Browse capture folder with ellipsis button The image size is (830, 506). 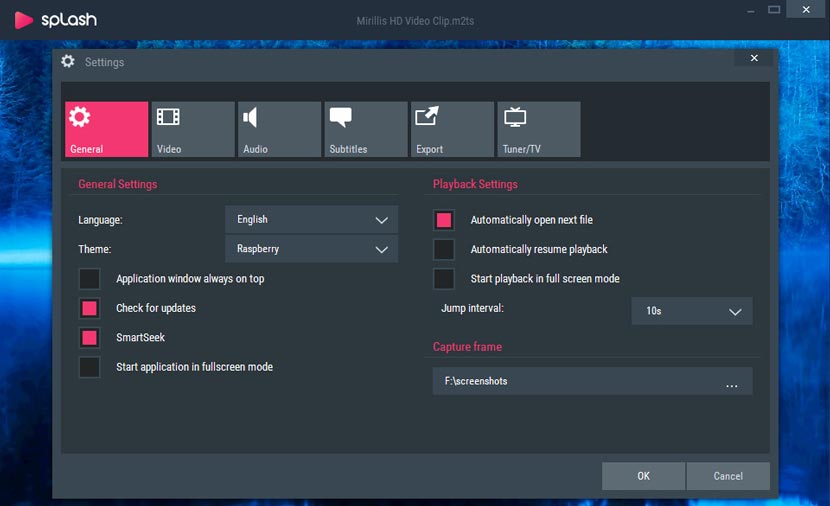pyautogui.click(x=732, y=382)
